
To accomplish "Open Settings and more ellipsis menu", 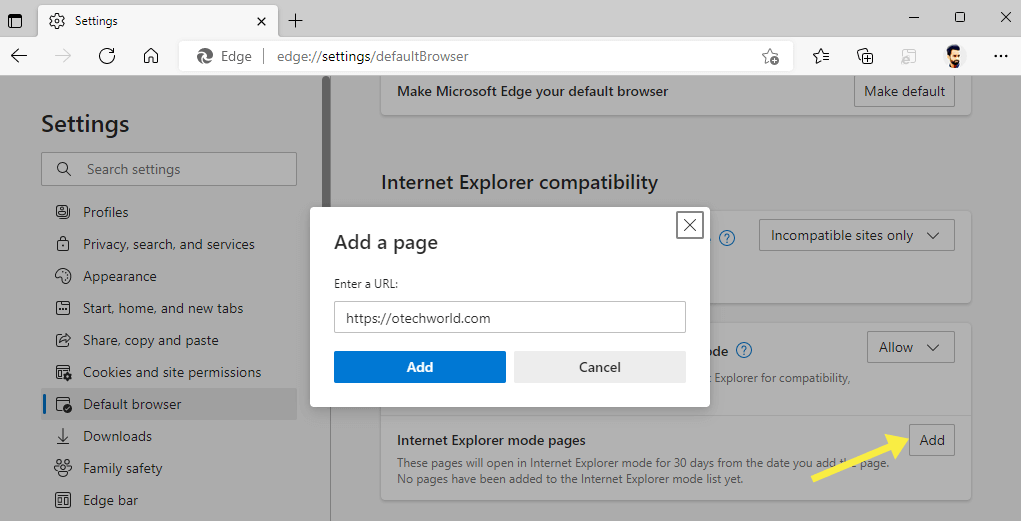I will (x=1001, y=57).
